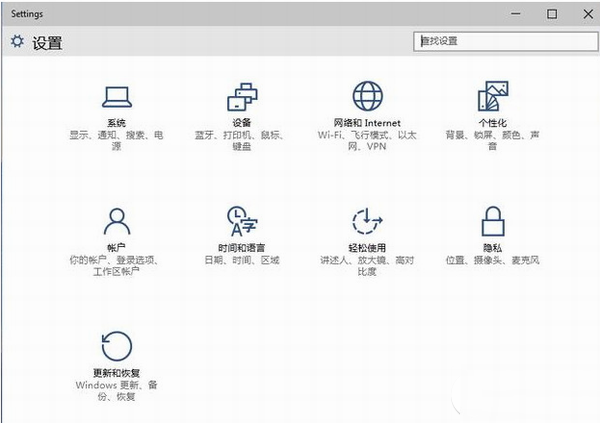The image size is (600, 423).
Task: Click the 系统 label
Action: click(116, 123)
